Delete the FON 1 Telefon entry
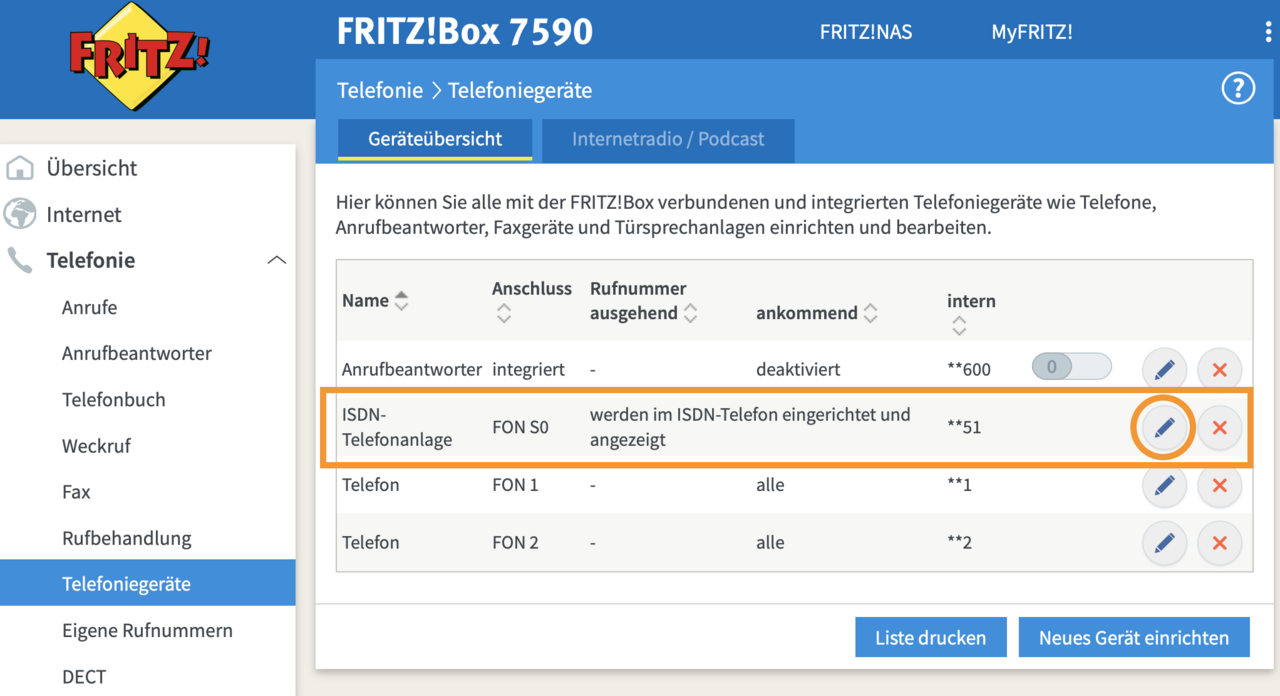The image size is (1280, 696). pyautogui.click(x=1219, y=486)
